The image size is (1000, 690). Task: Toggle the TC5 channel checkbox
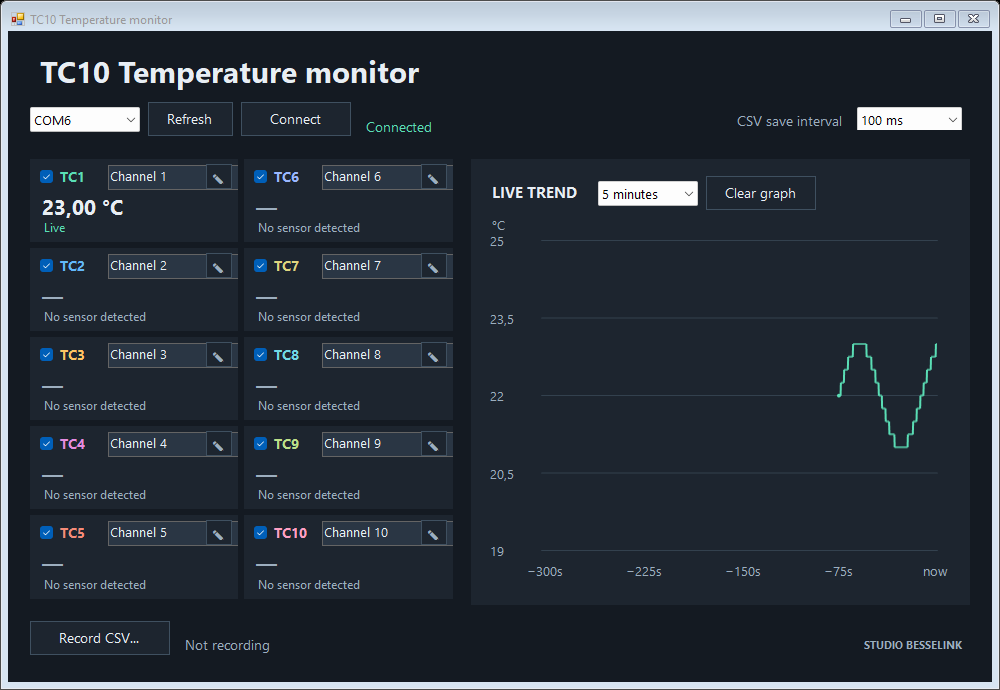coord(47,532)
